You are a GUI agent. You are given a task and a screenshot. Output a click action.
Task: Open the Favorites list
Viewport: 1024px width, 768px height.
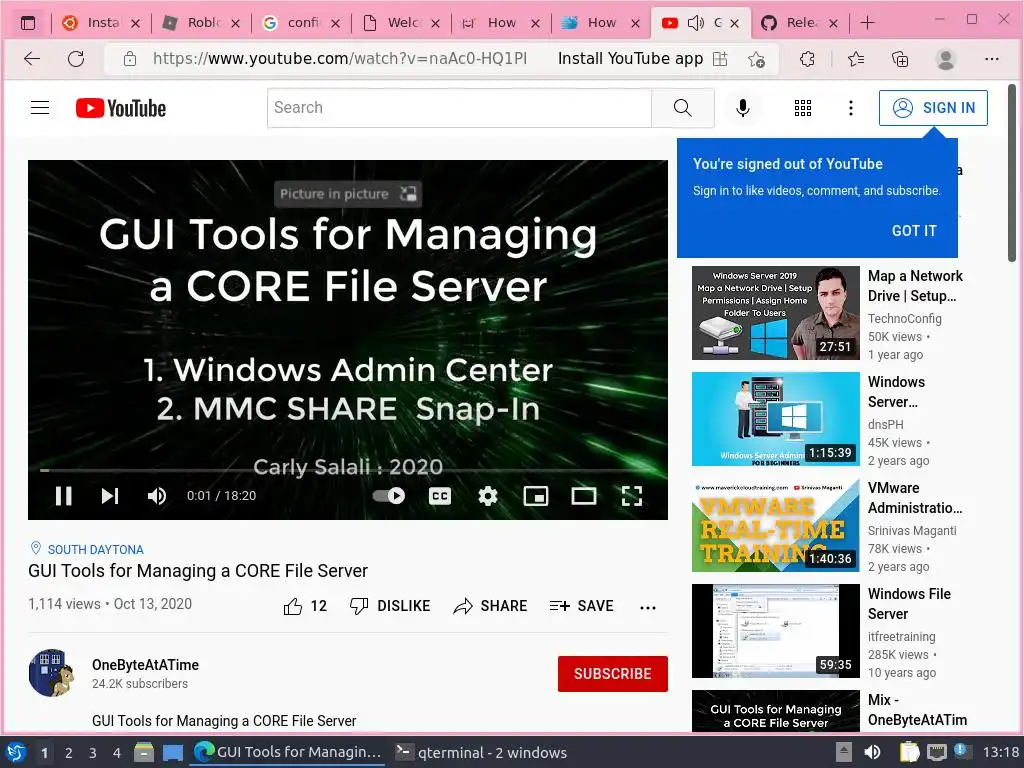point(856,59)
